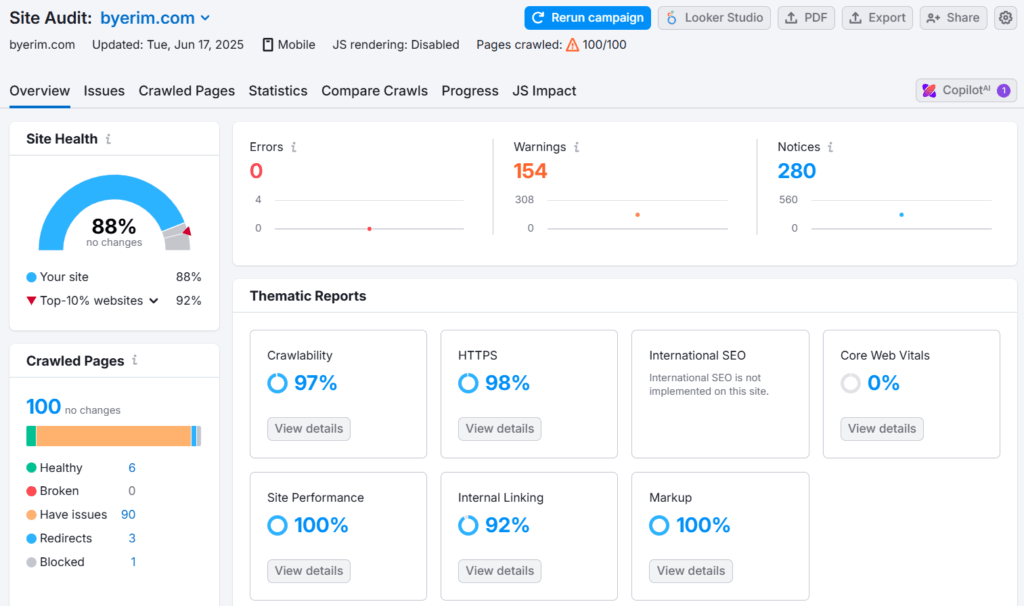Image resolution: width=1024 pixels, height=606 pixels.
Task: View details for Site Performance
Action: [x=309, y=571]
